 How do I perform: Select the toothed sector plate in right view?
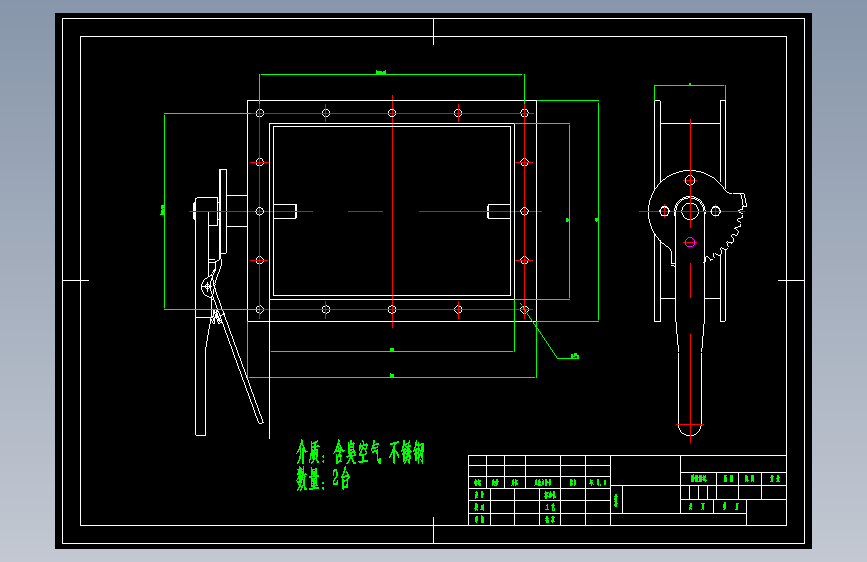pos(697,217)
